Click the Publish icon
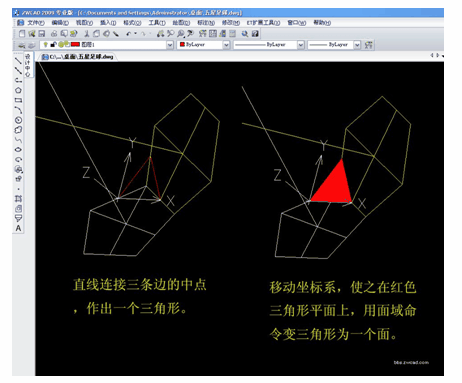The height and width of the screenshot is (383, 462). [73, 34]
